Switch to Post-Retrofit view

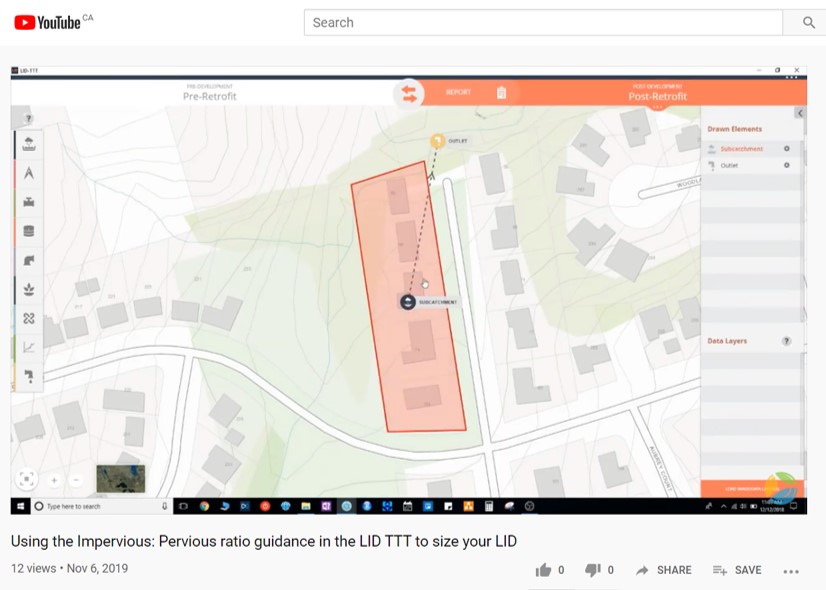pos(657,96)
